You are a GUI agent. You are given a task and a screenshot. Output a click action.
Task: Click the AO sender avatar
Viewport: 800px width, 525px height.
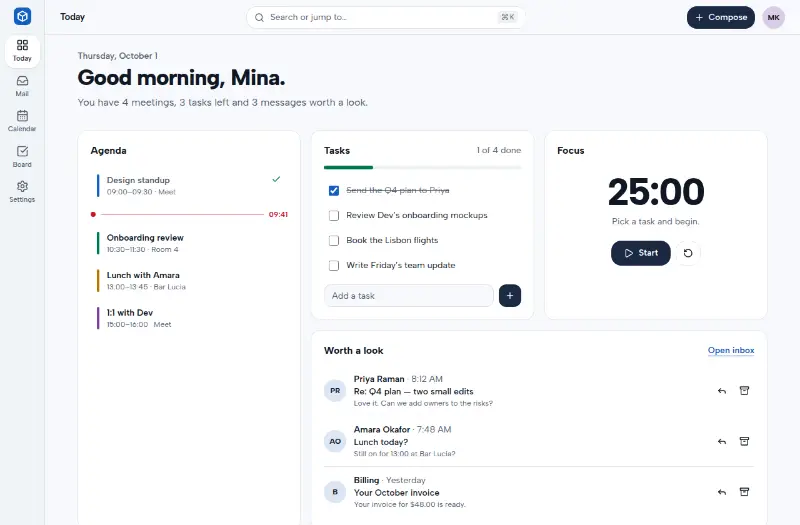[x=335, y=441]
